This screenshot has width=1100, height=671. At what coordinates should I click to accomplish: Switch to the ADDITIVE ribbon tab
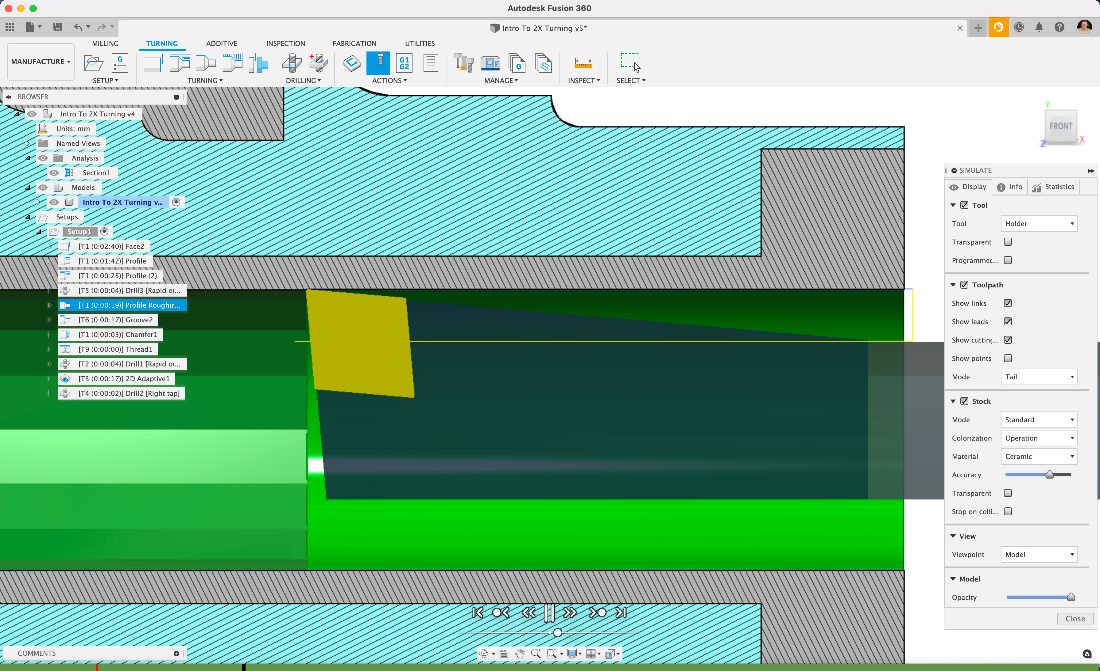[x=222, y=44]
